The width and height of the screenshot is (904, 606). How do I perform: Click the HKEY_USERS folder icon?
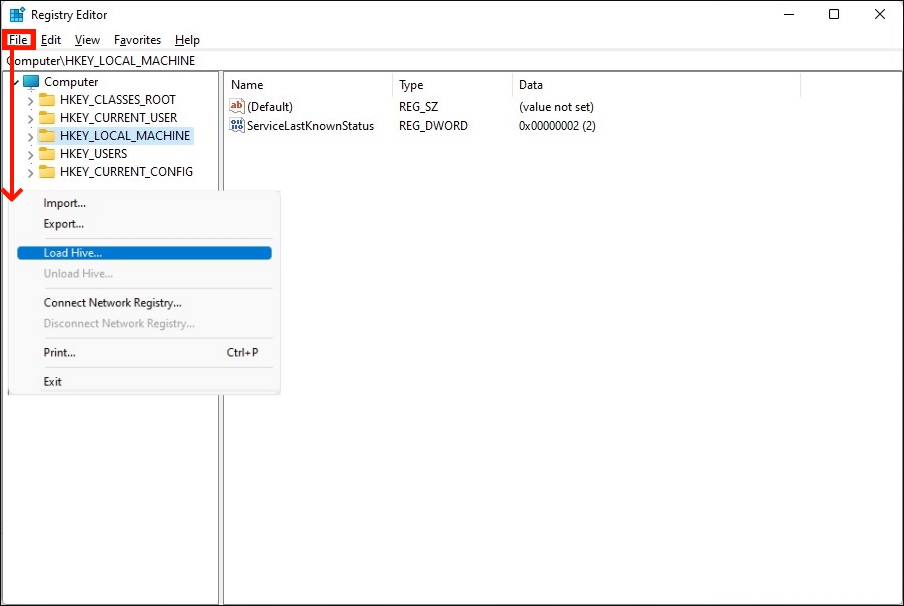[47, 154]
